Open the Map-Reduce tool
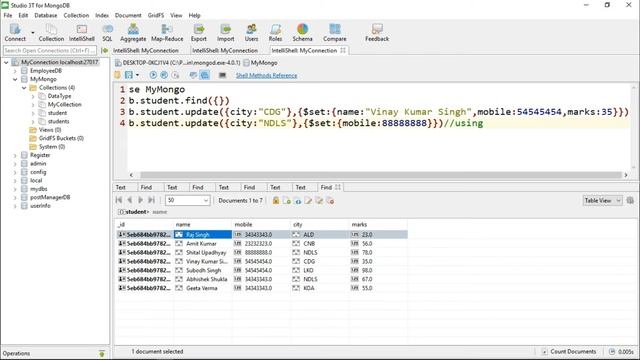The image size is (640, 360). point(167,32)
